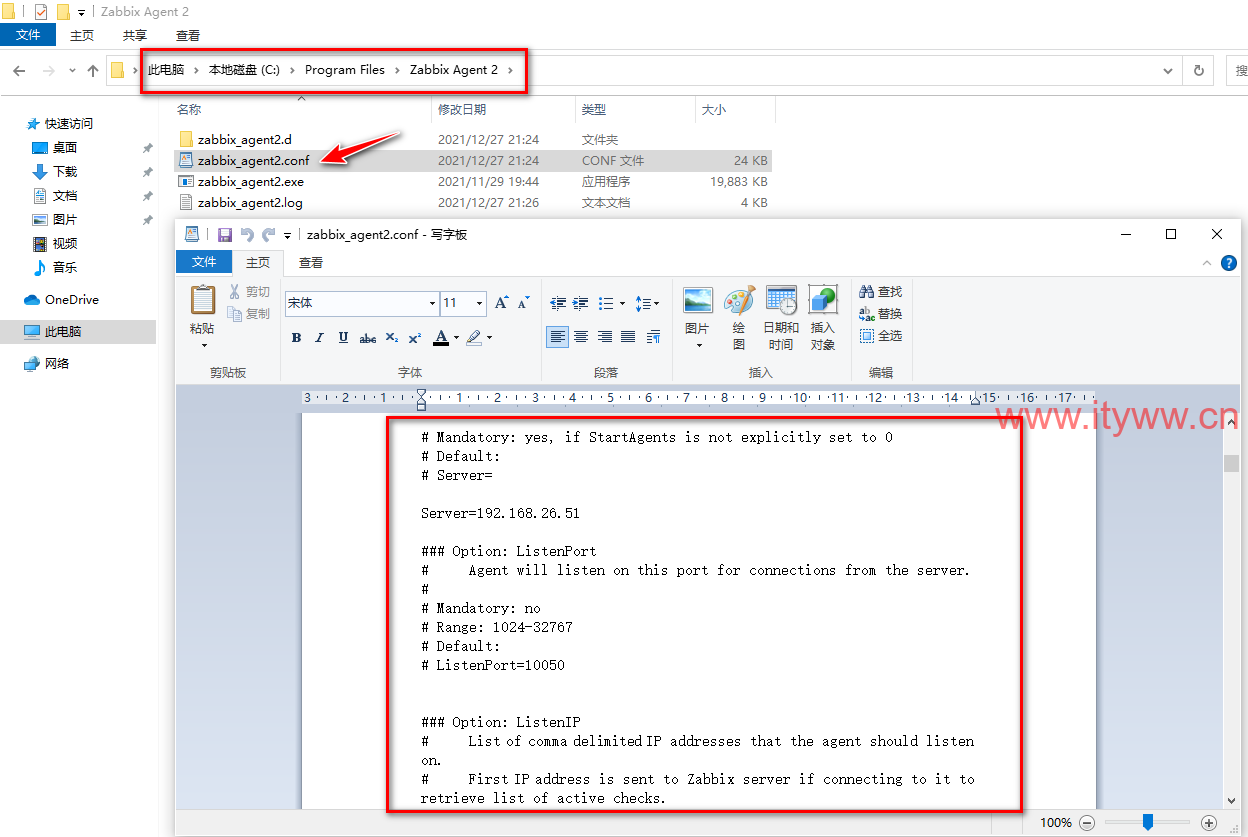The width and height of the screenshot is (1248, 837).
Task: Refresh the Explorer folder view
Action: [x=1198, y=71]
